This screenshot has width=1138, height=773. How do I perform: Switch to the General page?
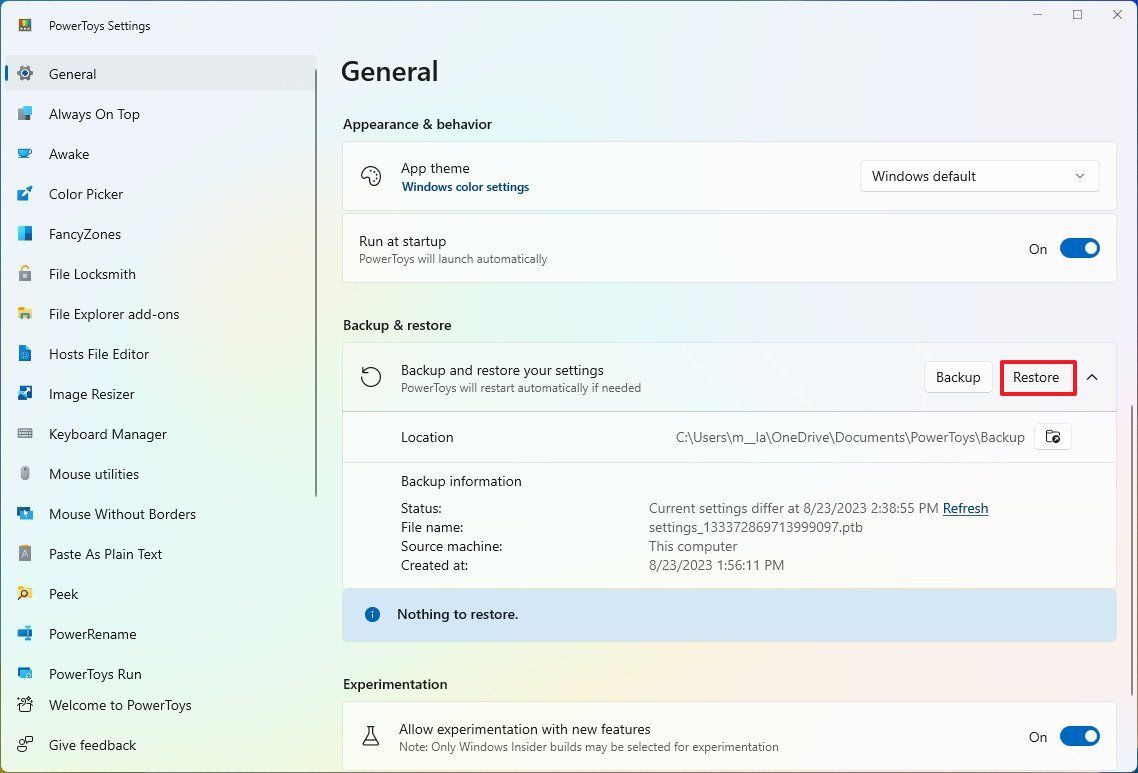(72, 74)
